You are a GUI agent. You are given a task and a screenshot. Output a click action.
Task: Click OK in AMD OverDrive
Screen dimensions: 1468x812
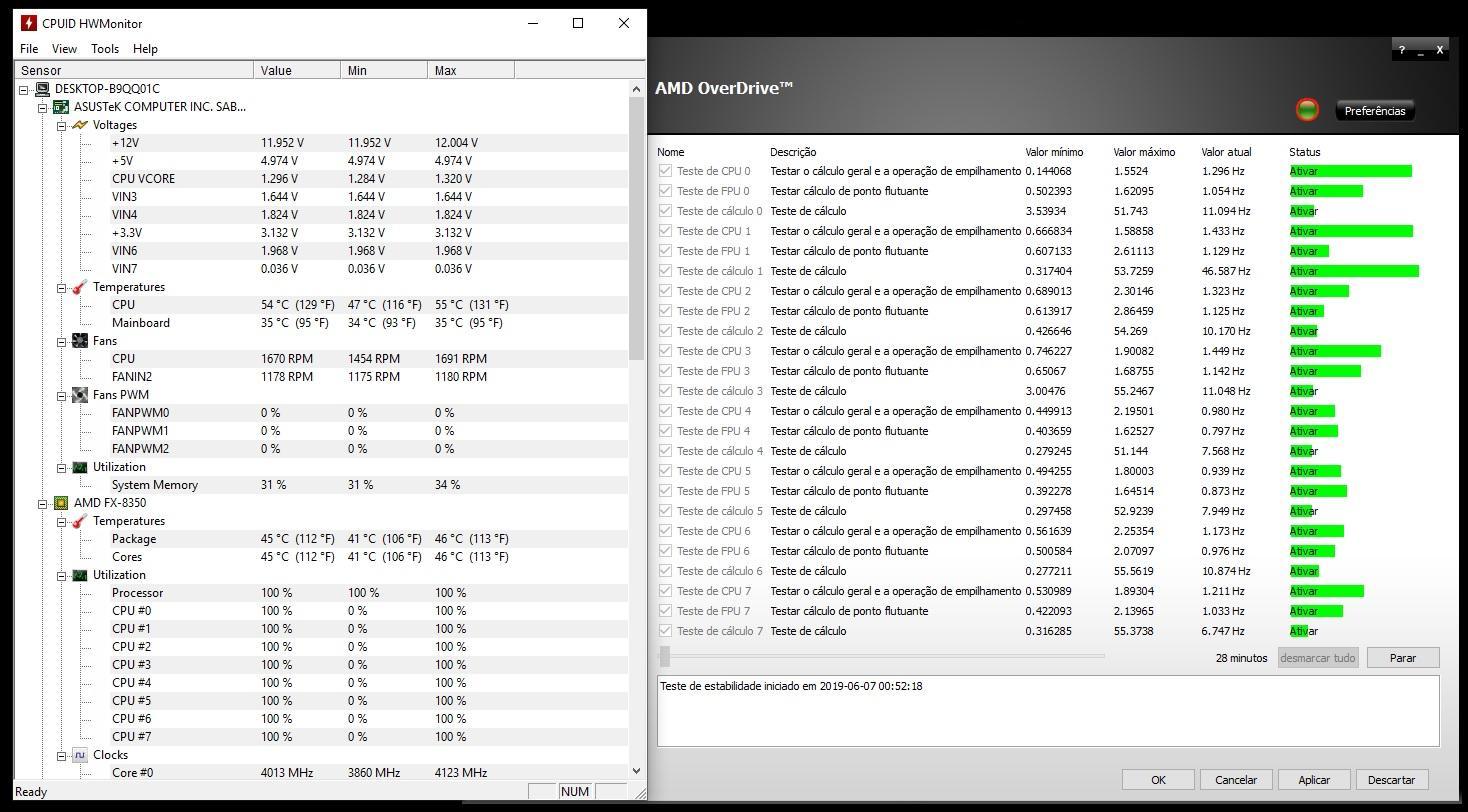[x=1158, y=780]
